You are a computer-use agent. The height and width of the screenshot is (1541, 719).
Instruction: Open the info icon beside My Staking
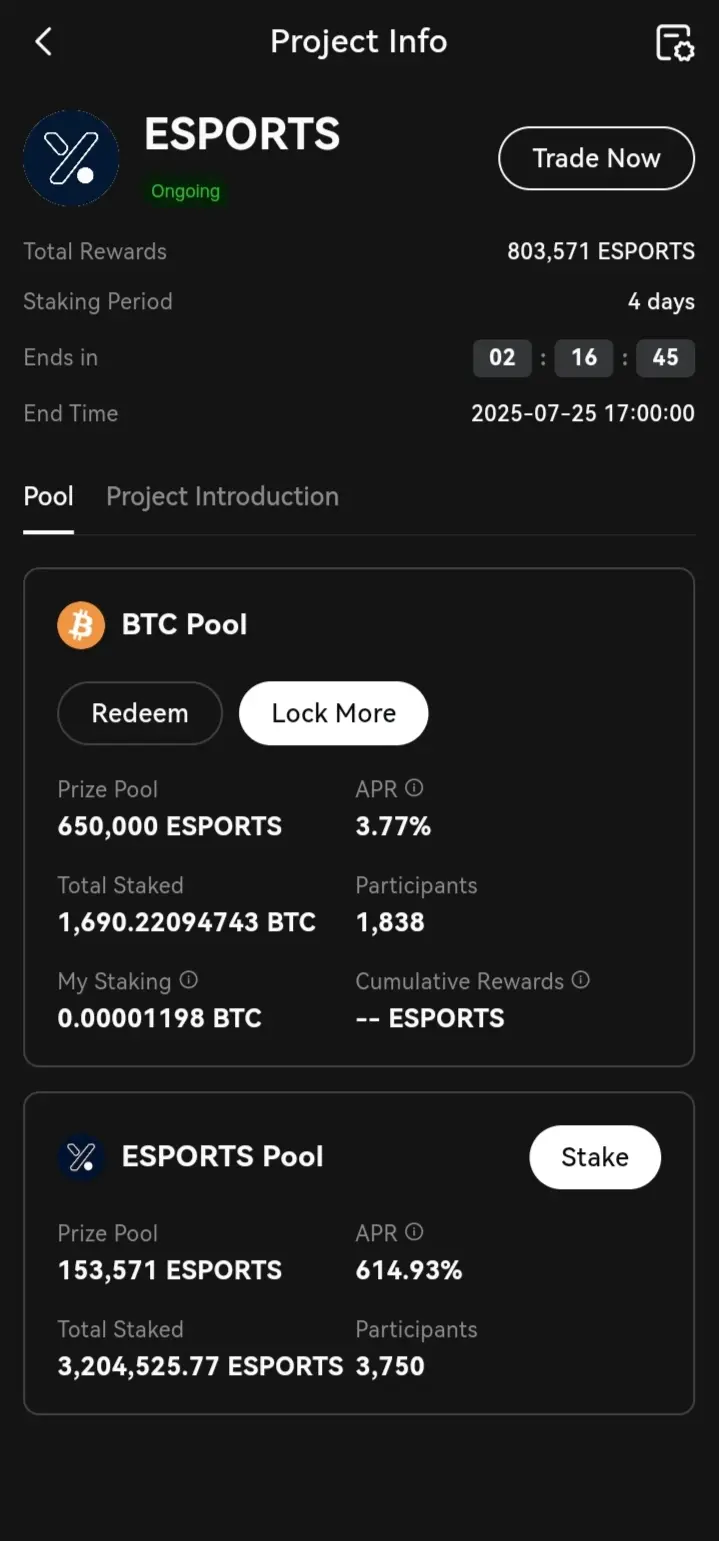click(188, 980)
